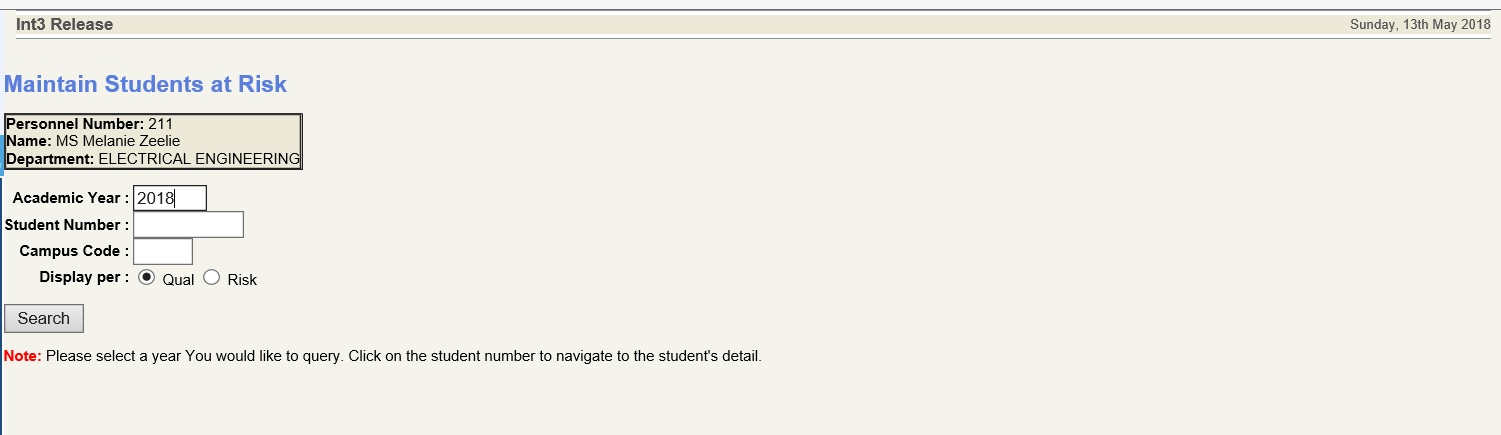Focus the Student Number text box
Screen dimensions: 1501x435
188,225
